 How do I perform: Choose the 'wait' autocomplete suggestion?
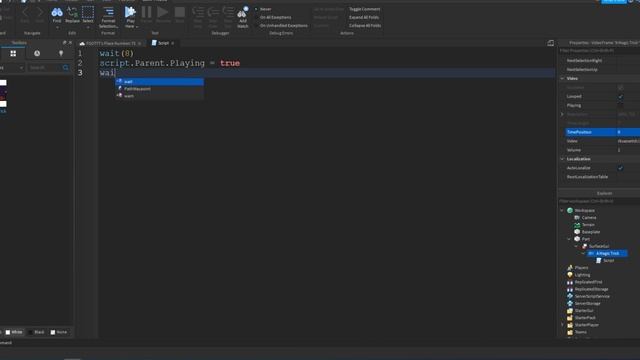(160, 82)
